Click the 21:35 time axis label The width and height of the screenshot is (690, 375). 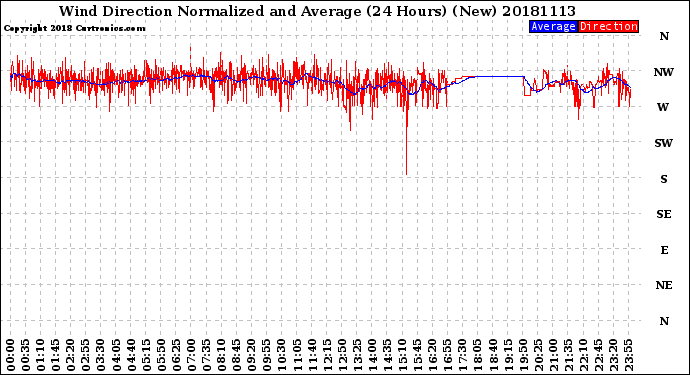(x=569, y=355)
